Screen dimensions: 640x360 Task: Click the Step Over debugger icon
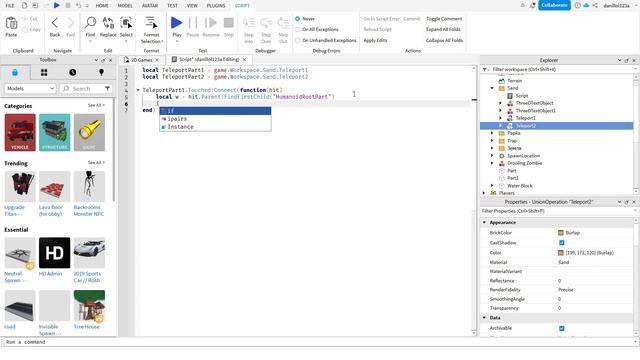click(x=266, y=23)
